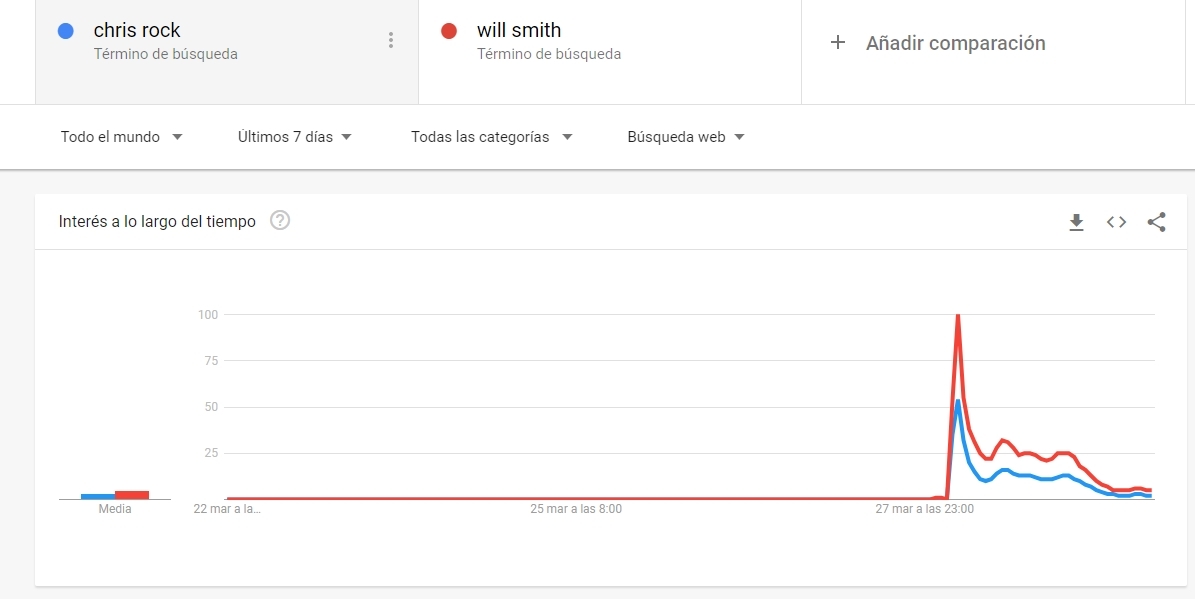The image size is (1195, 599).
Task: Open the Búsqueda web search type dropdown
Action: click(x=686, y=137)
